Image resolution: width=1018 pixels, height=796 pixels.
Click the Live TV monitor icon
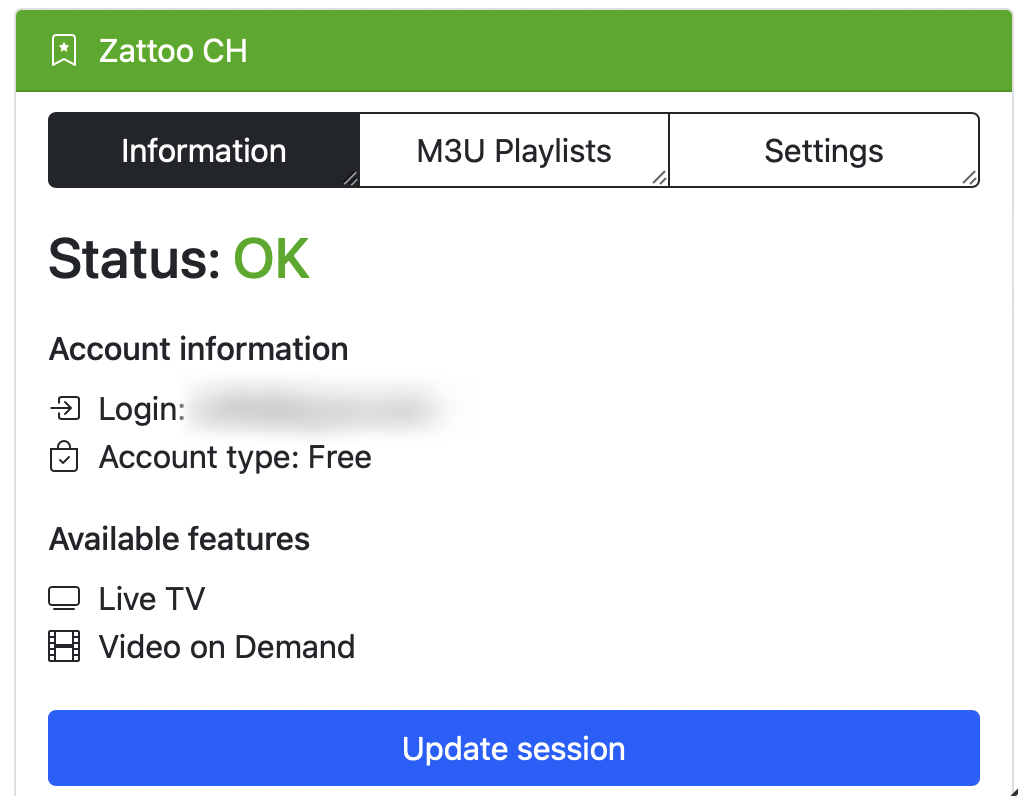[x=64, y=598]
